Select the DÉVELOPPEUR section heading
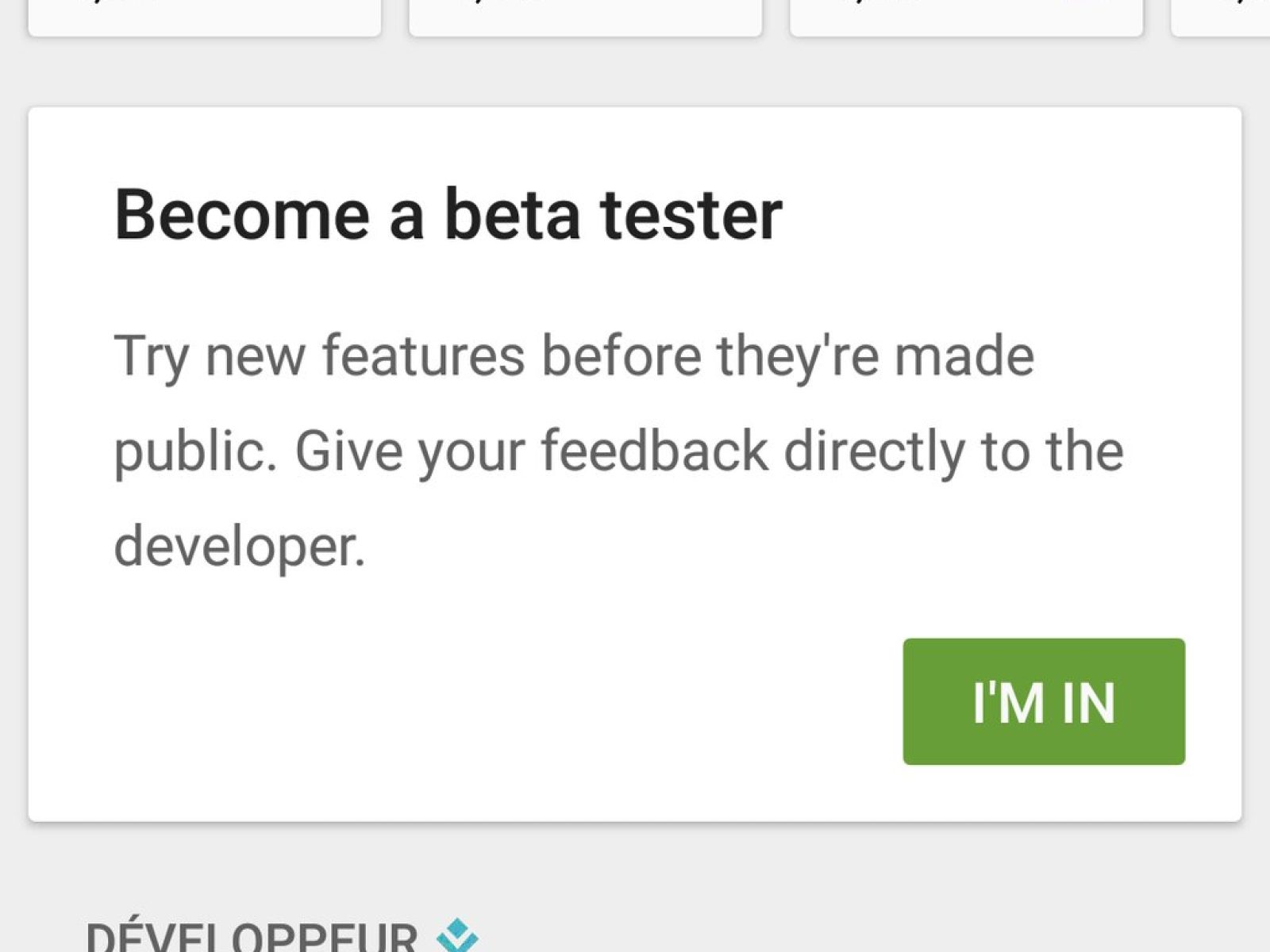This screenshot has height=952, width=1270. (252, 938)
